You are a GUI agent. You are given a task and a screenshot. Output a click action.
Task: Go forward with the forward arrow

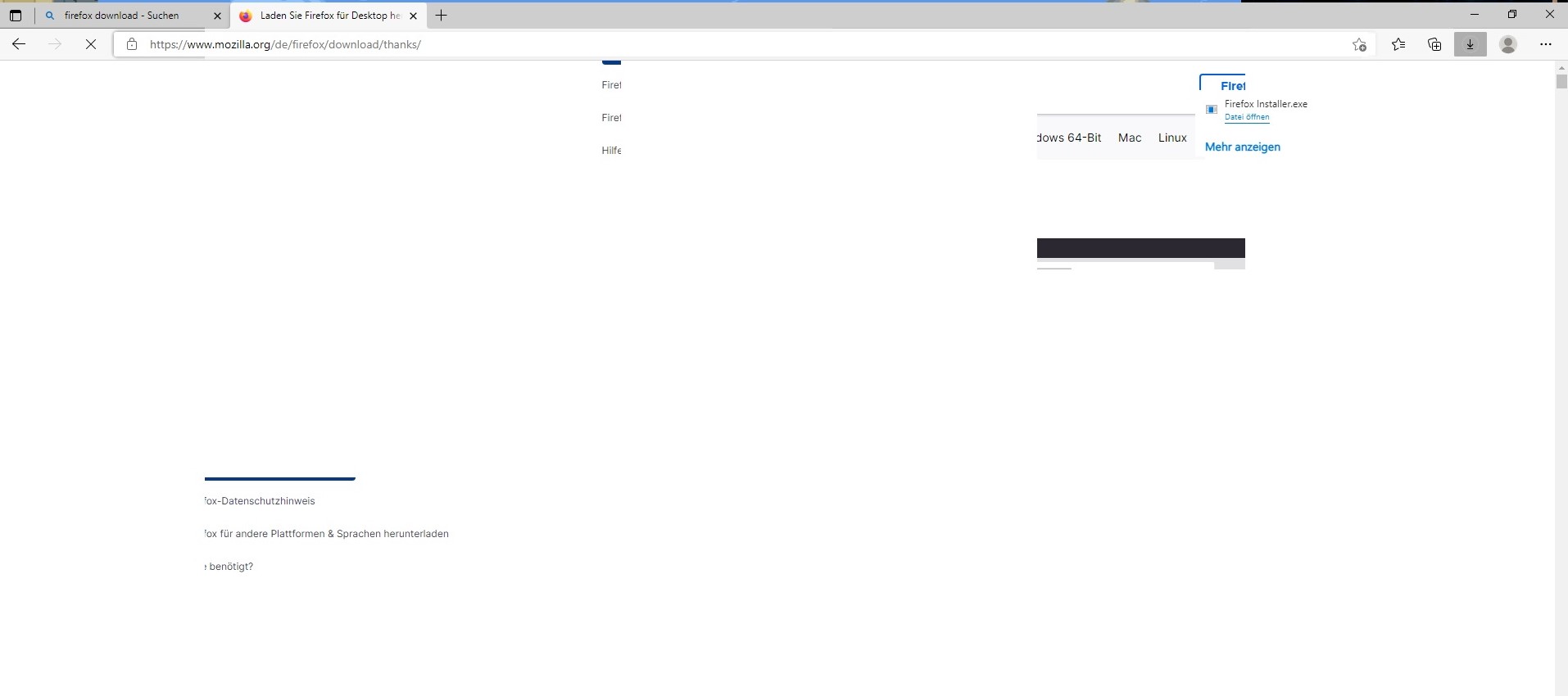click(55, 44)
